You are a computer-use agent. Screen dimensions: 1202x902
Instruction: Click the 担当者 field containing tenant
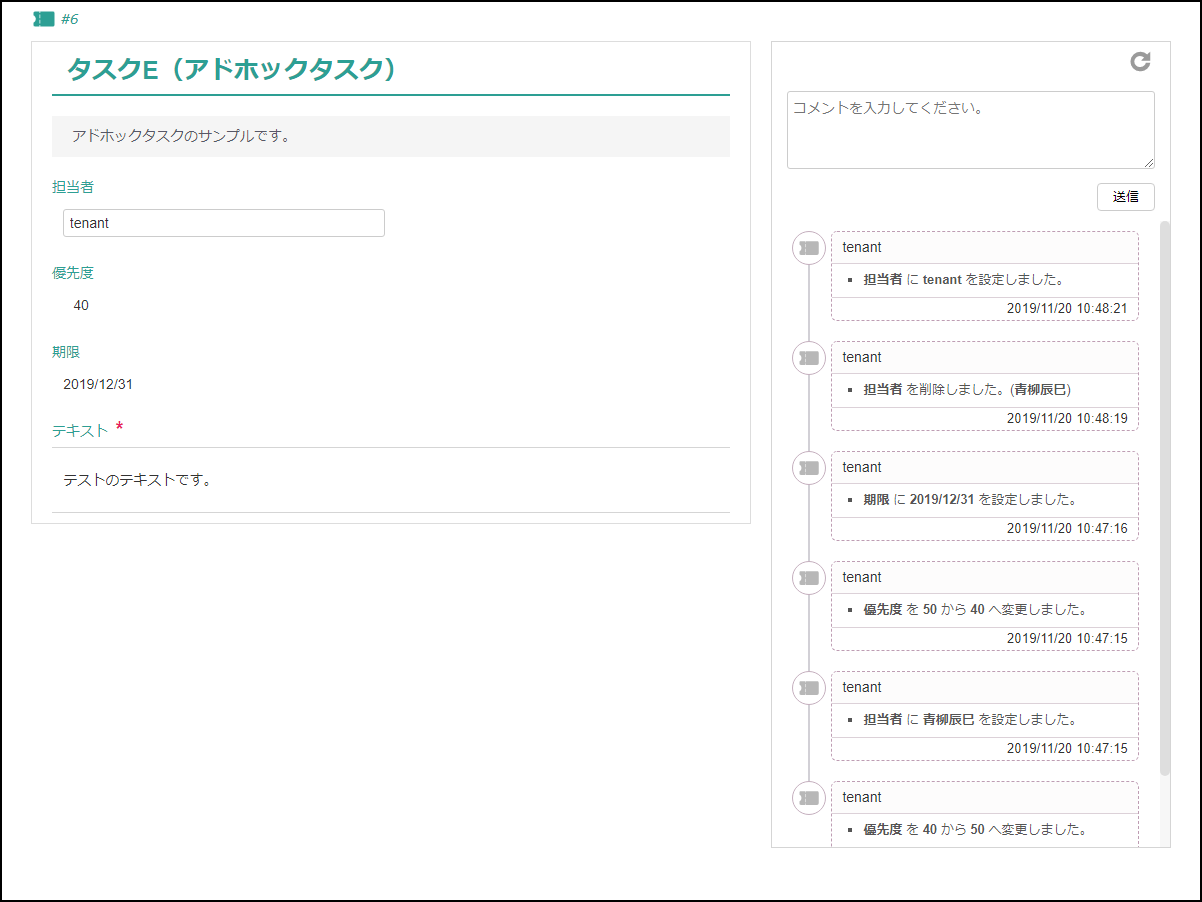point(224,223)
